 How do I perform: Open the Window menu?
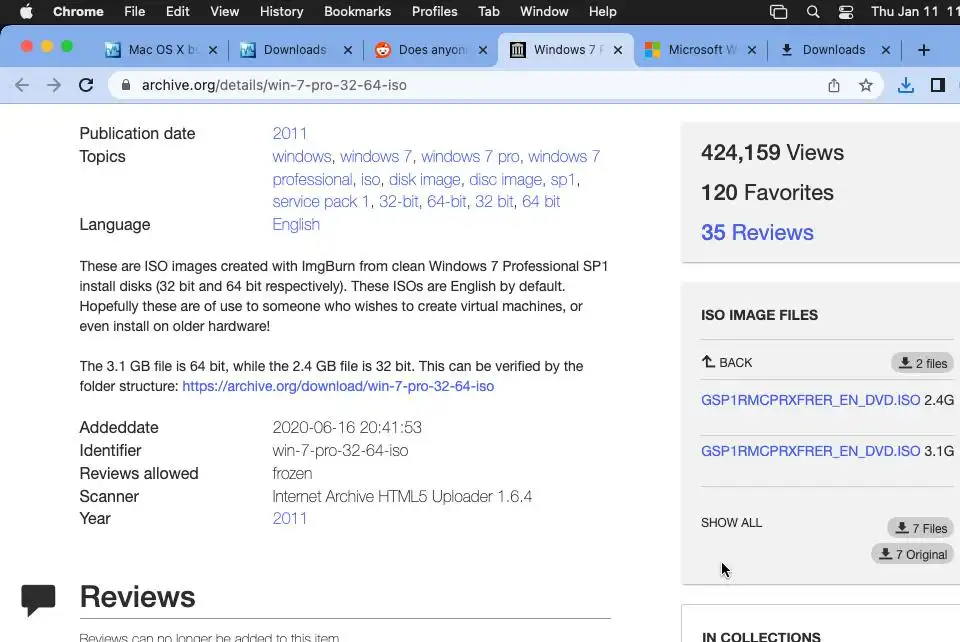544,12
